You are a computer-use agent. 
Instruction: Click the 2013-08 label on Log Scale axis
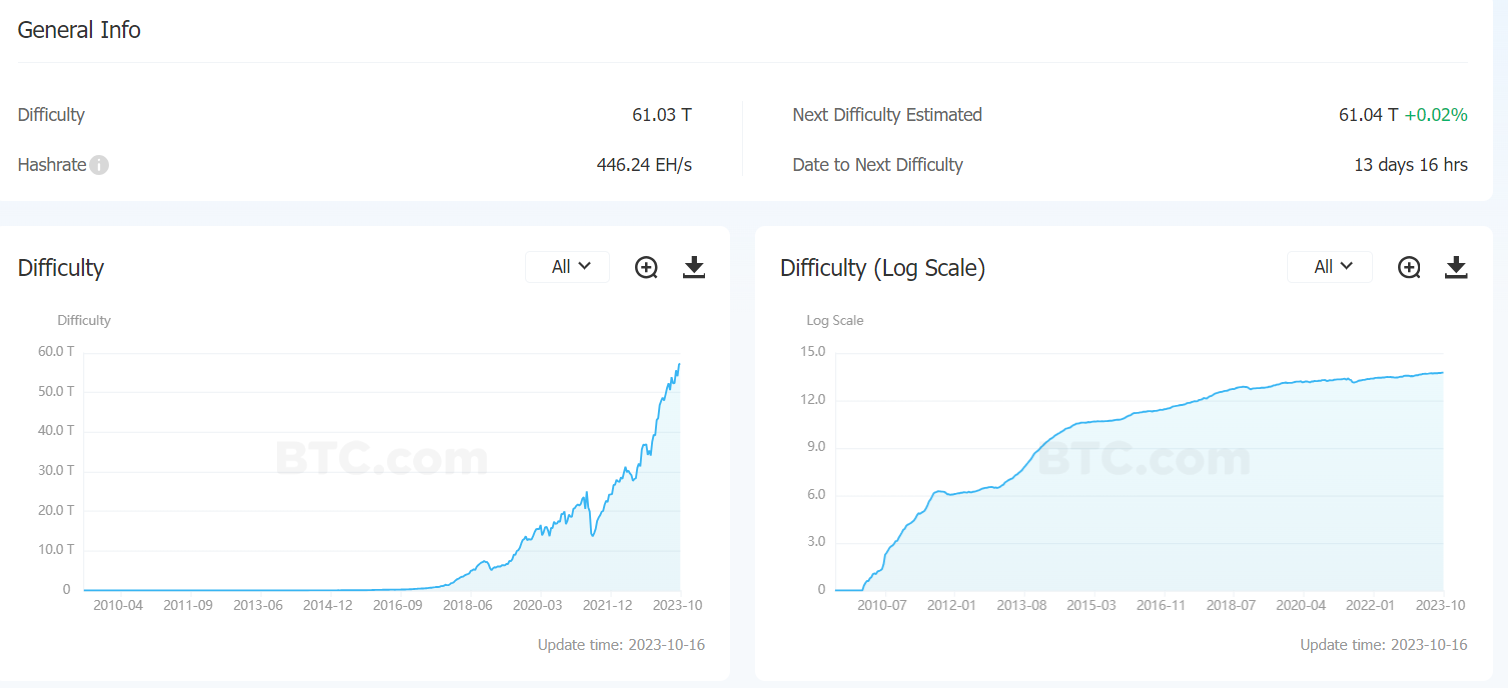[x=1021, y=605]
